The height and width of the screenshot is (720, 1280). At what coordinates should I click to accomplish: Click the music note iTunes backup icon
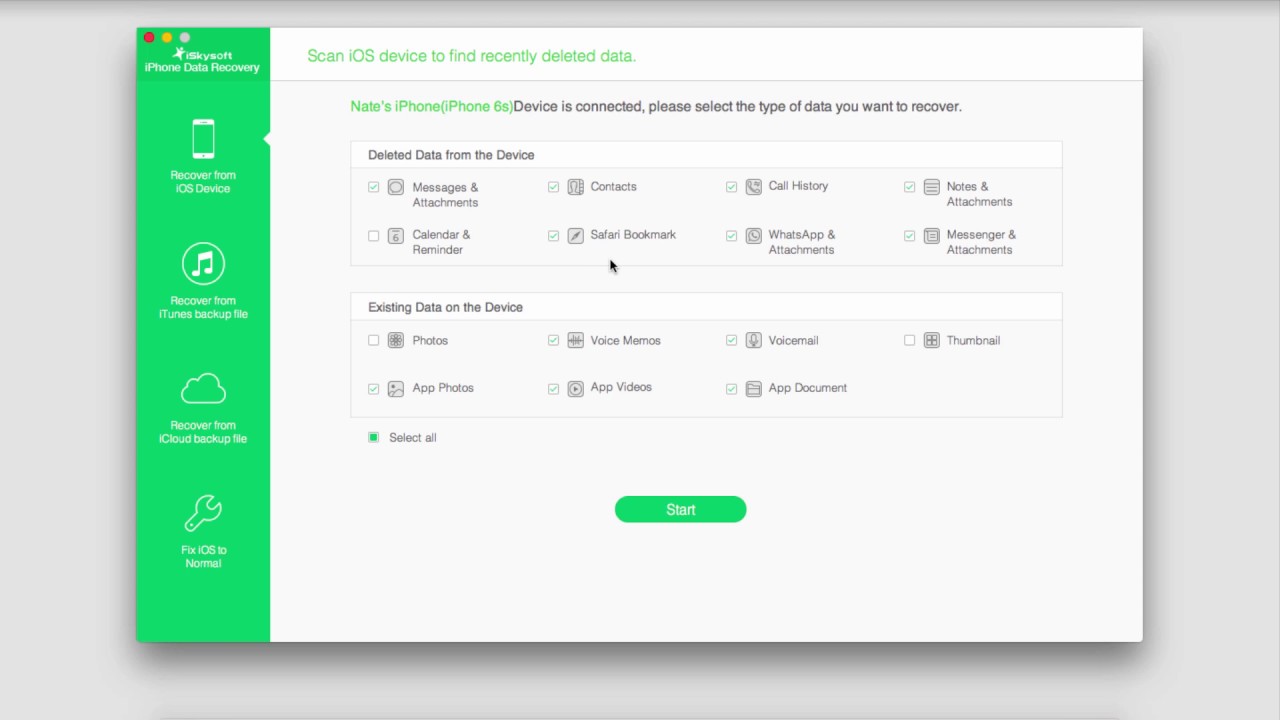203,264
